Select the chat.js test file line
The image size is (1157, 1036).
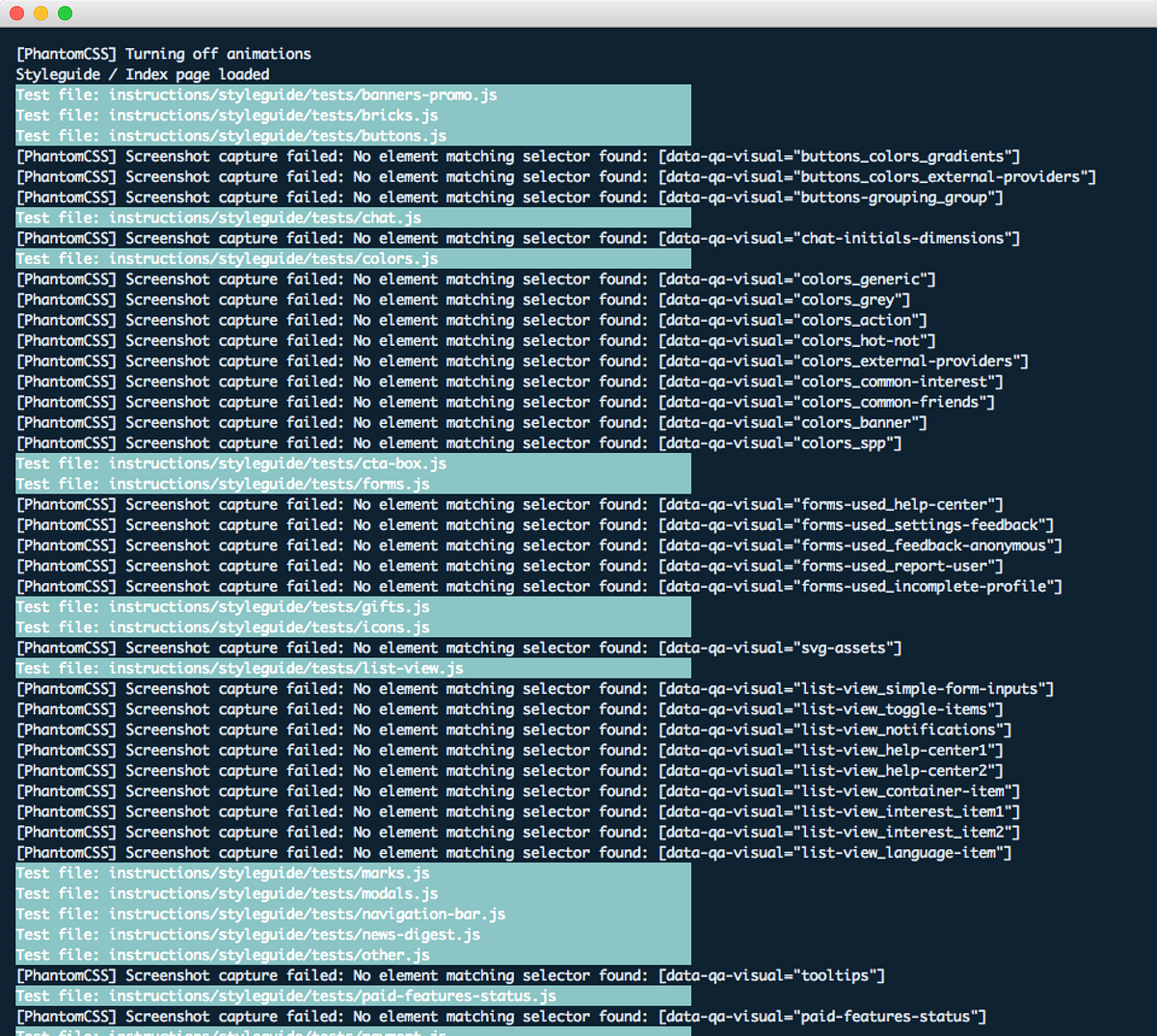(354, 218)
